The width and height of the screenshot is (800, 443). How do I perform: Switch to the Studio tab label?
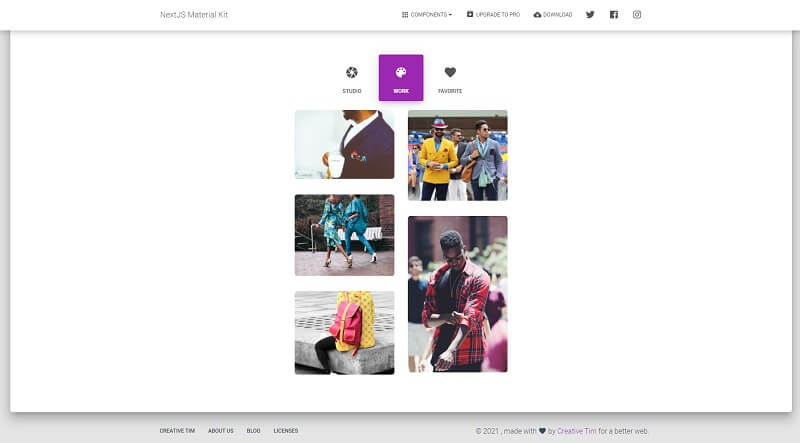(x=352, y=91)
